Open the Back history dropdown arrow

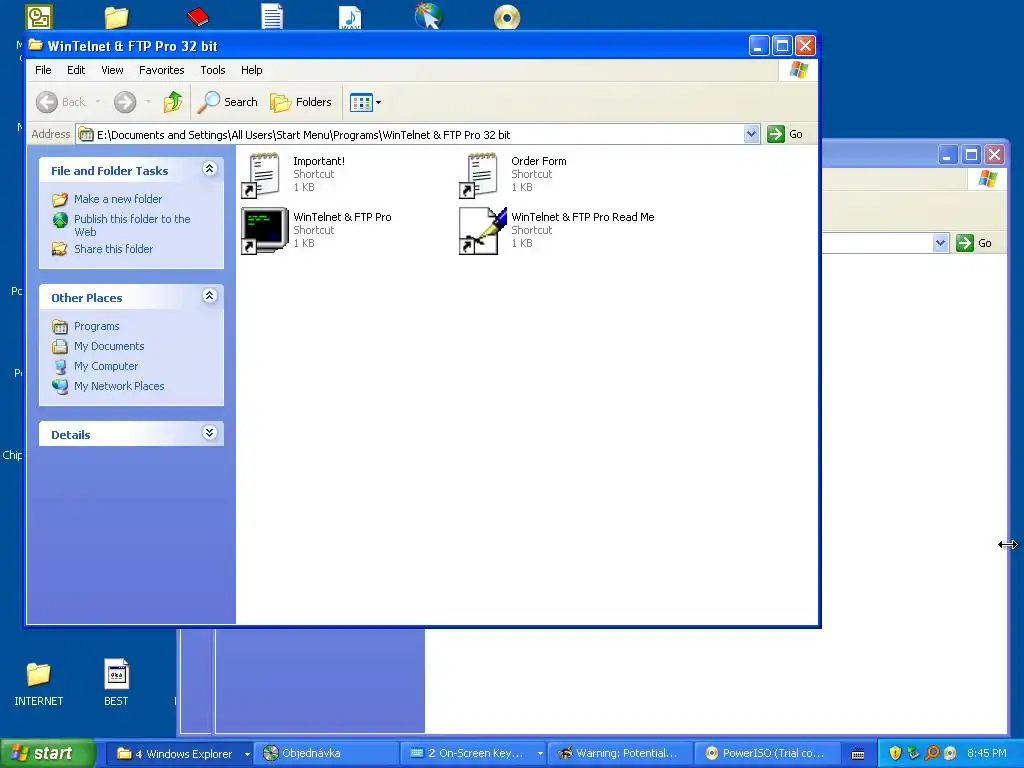pos(98,102)
